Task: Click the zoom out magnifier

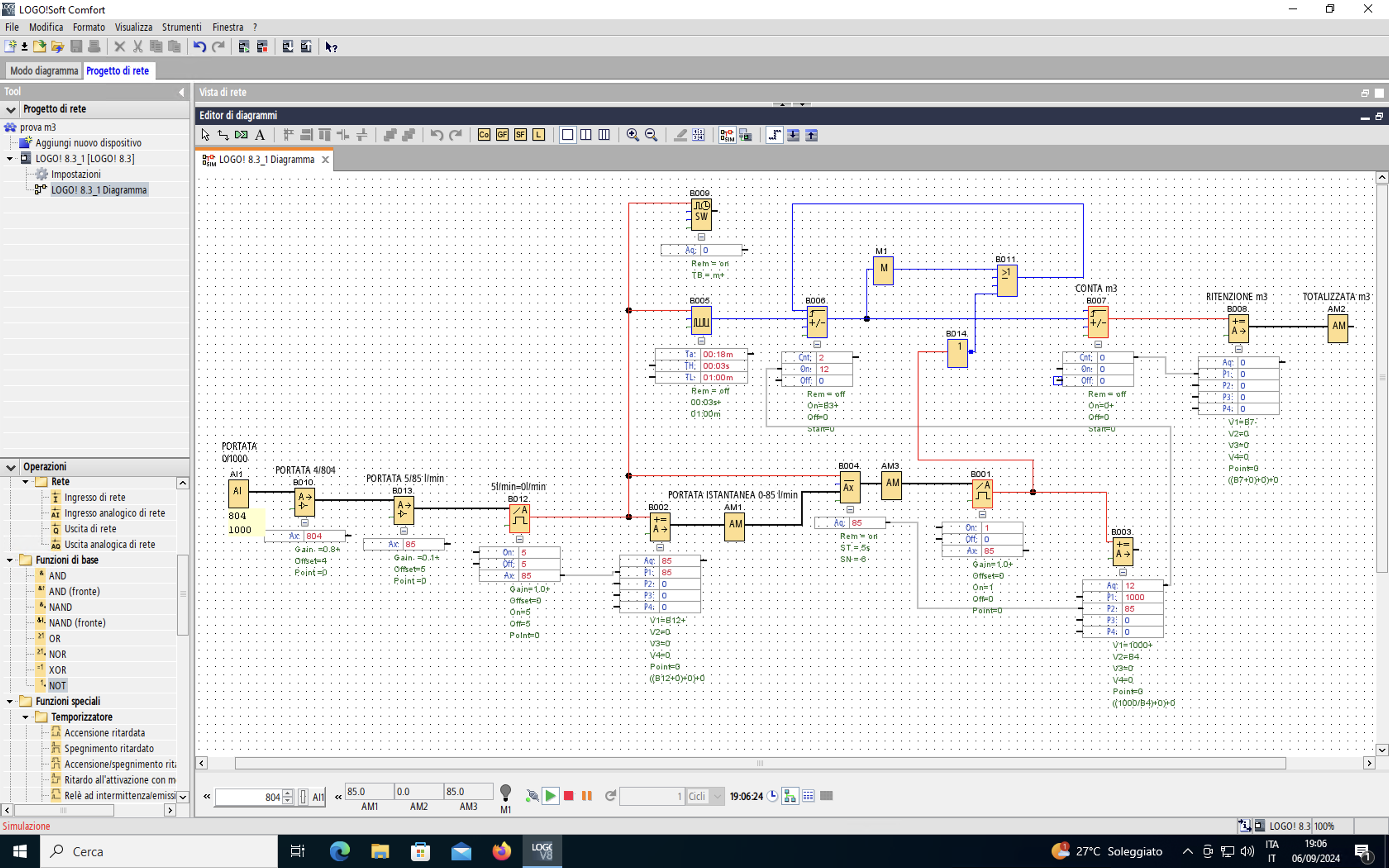Action: coord(651,135)
